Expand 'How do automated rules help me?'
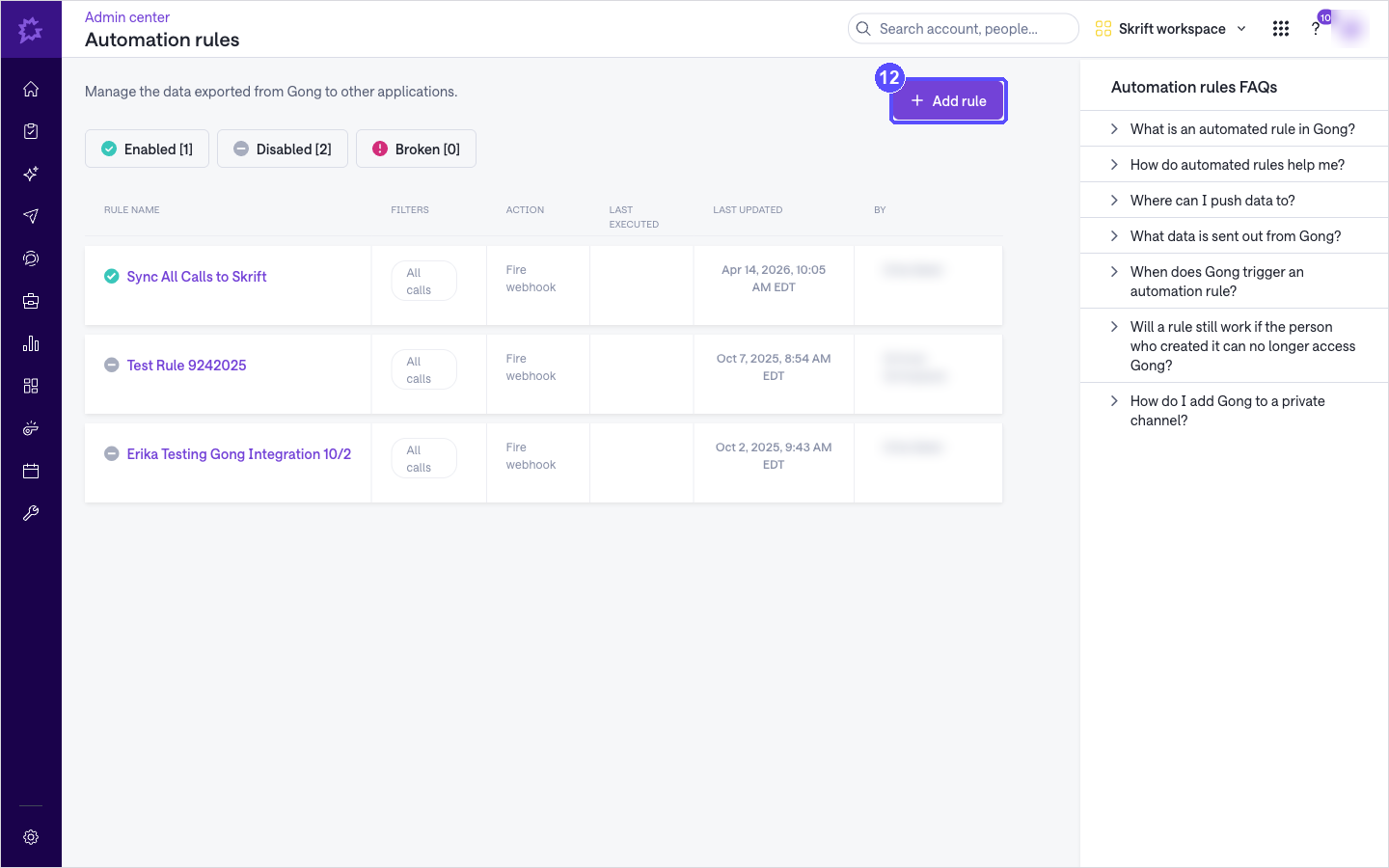This screenshot has width=1389, height=868. pos(1235,165)
